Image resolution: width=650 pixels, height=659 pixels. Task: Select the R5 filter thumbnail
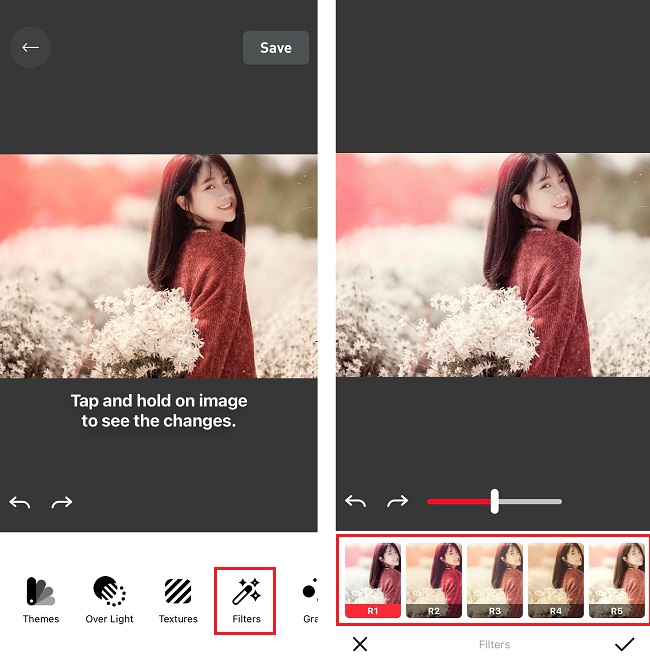(x=616, y=580)
